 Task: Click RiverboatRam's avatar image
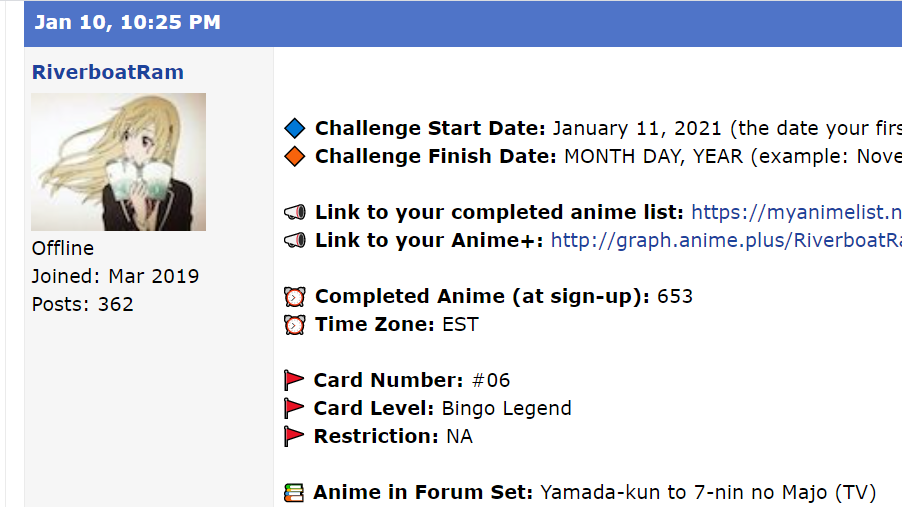pyautogui.click(x=118, y=162)
